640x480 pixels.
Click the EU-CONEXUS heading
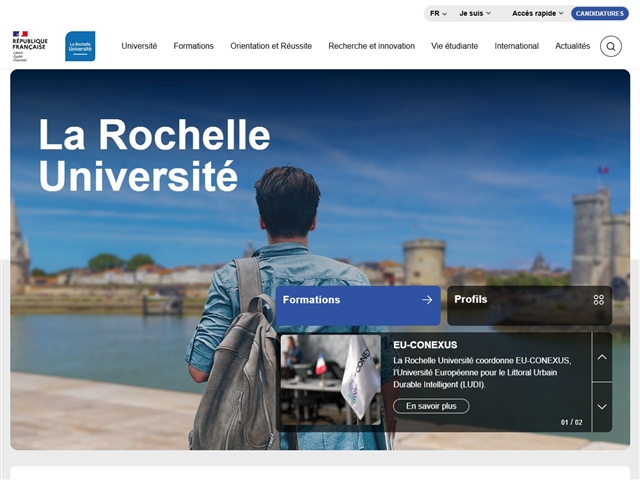click(x=425, y=345)
